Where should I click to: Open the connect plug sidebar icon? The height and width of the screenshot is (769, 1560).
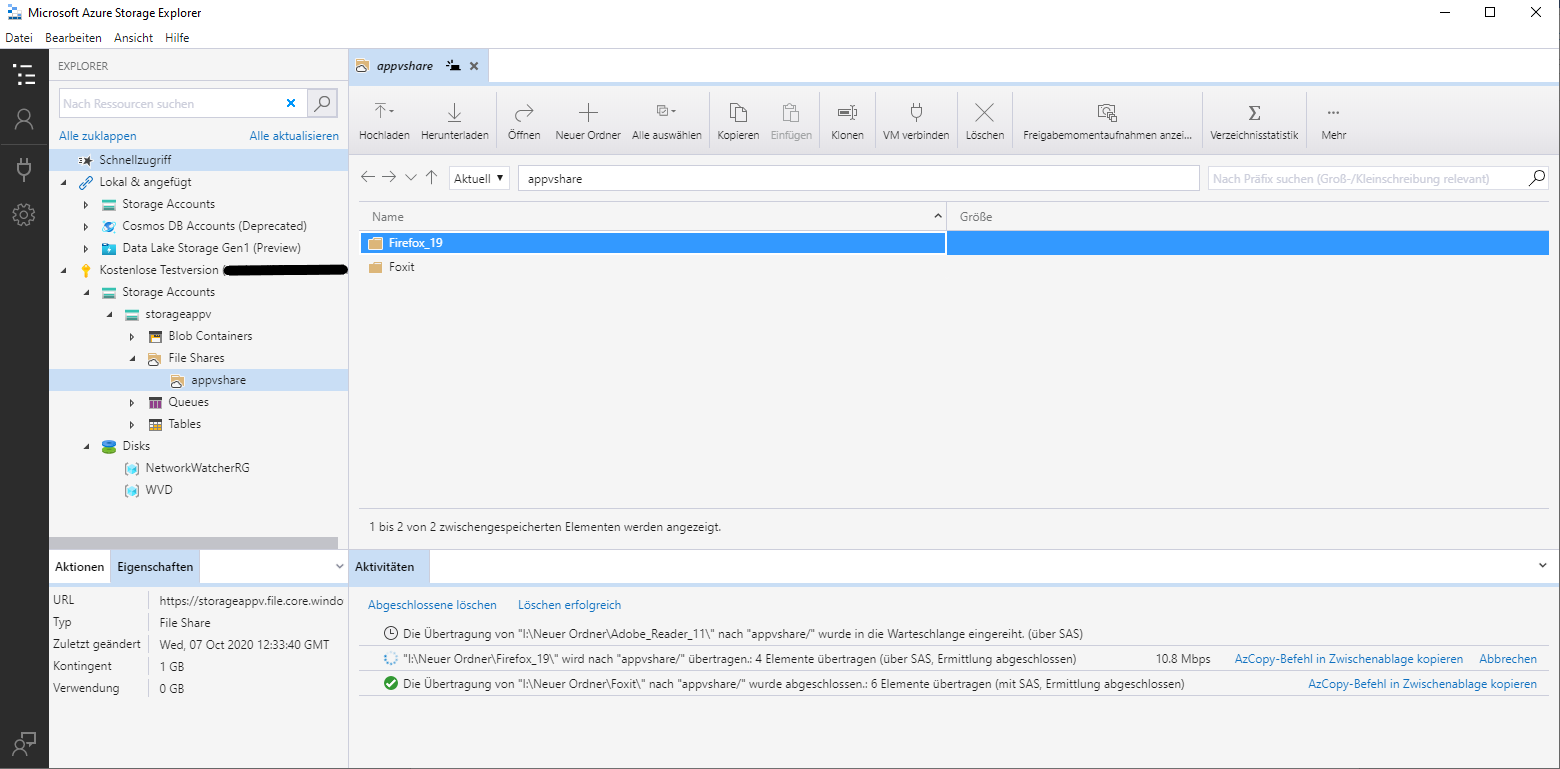(24, 168)
